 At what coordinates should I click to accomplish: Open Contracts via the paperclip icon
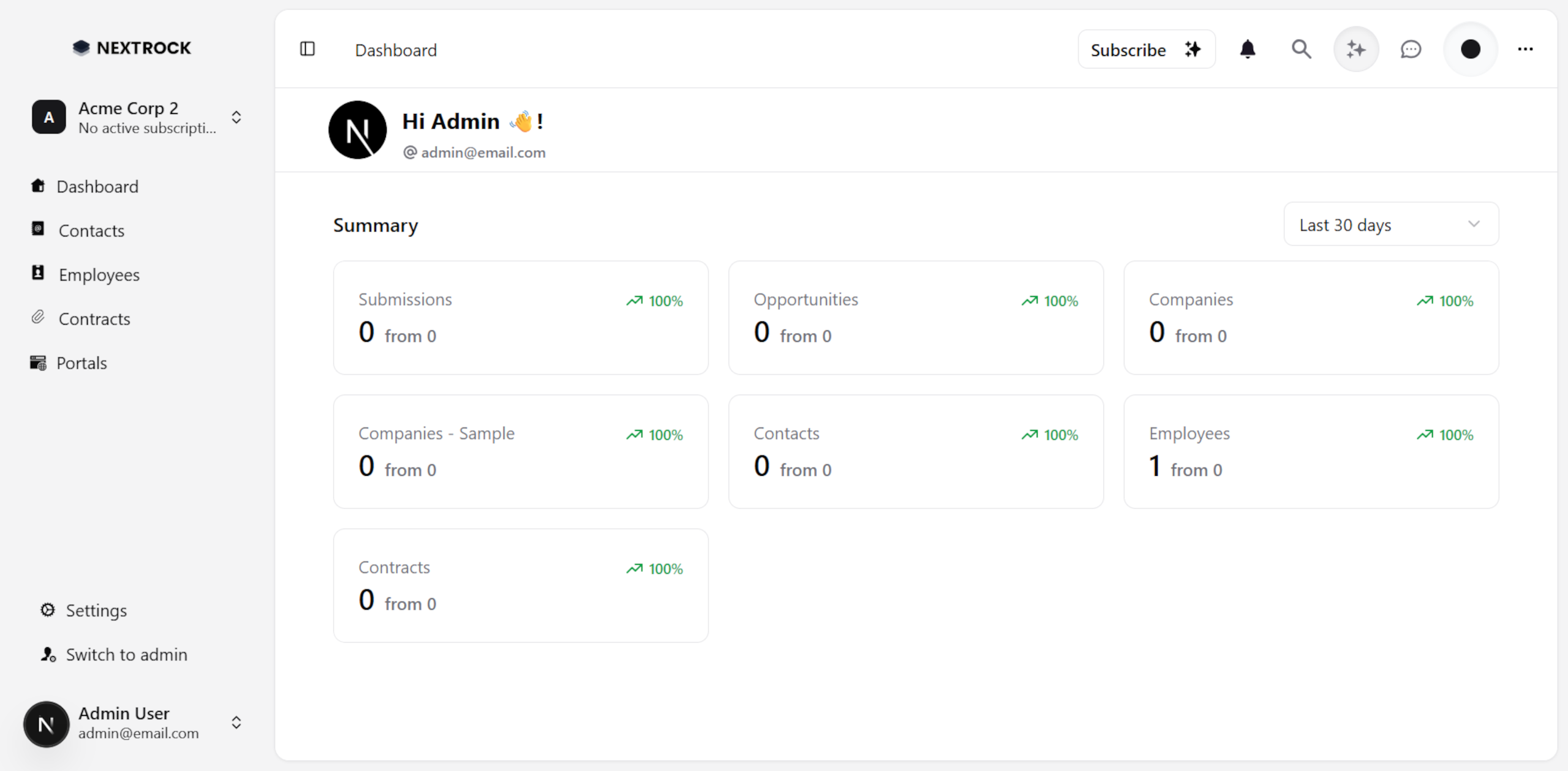[38, 318]
